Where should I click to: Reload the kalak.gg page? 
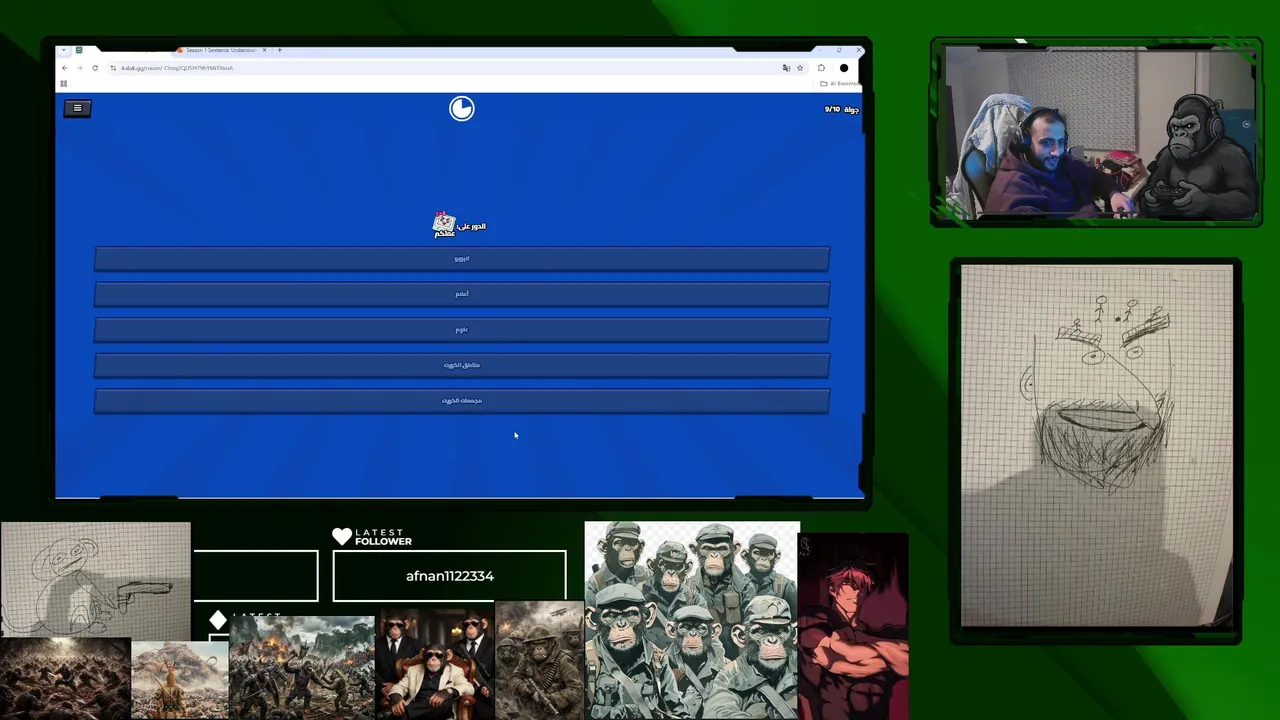[x=95, y=68]
